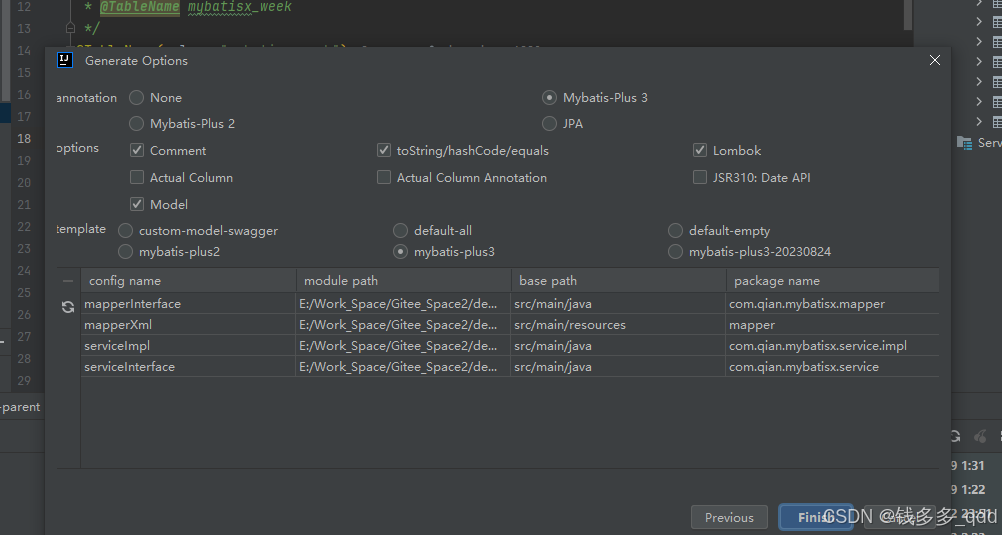Click base path cell of serviceImpl row
The image size is (1002, 535).
tap(619, 346)
